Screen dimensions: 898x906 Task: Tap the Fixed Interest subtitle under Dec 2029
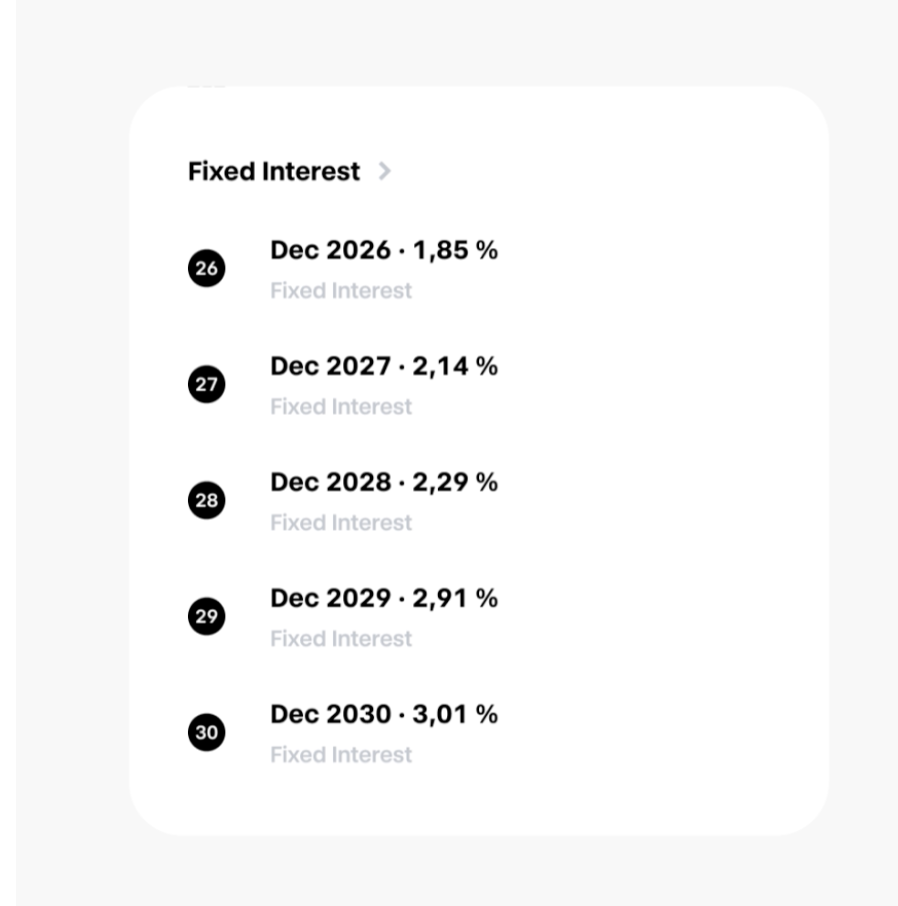[341, 639]
